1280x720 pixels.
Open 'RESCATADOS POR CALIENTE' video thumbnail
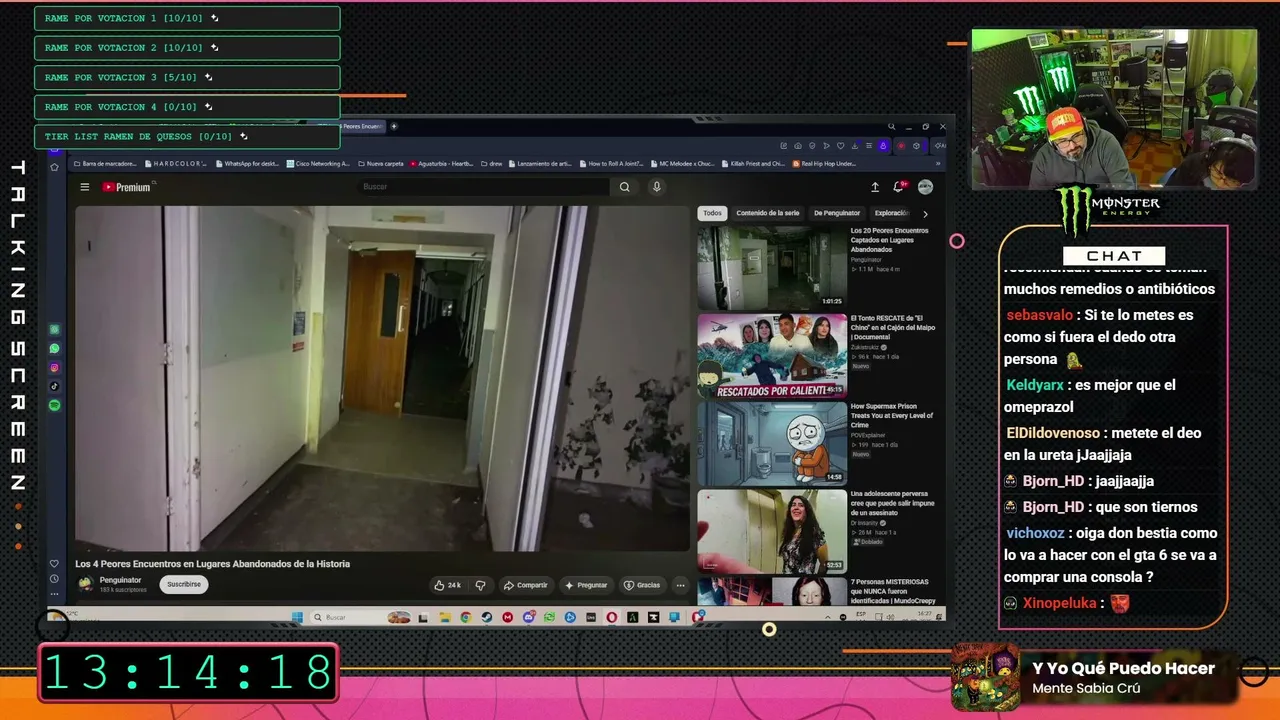coord(772,356)
